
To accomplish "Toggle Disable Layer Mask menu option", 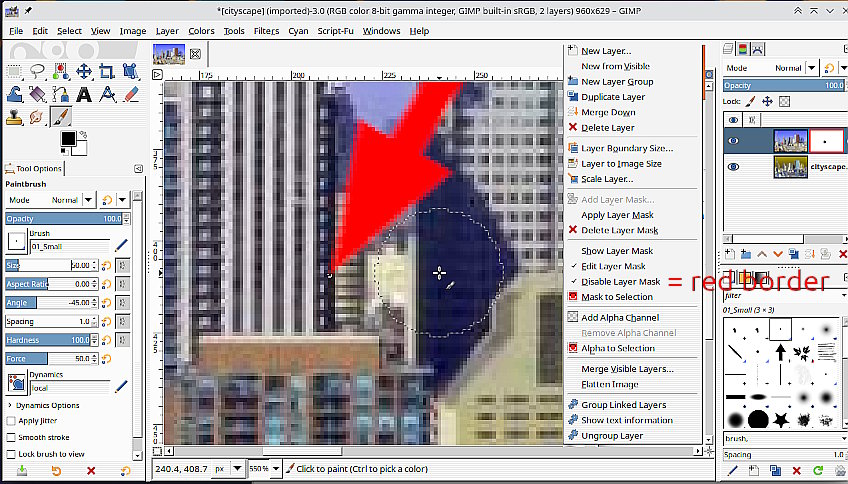I will click(620, 282).
